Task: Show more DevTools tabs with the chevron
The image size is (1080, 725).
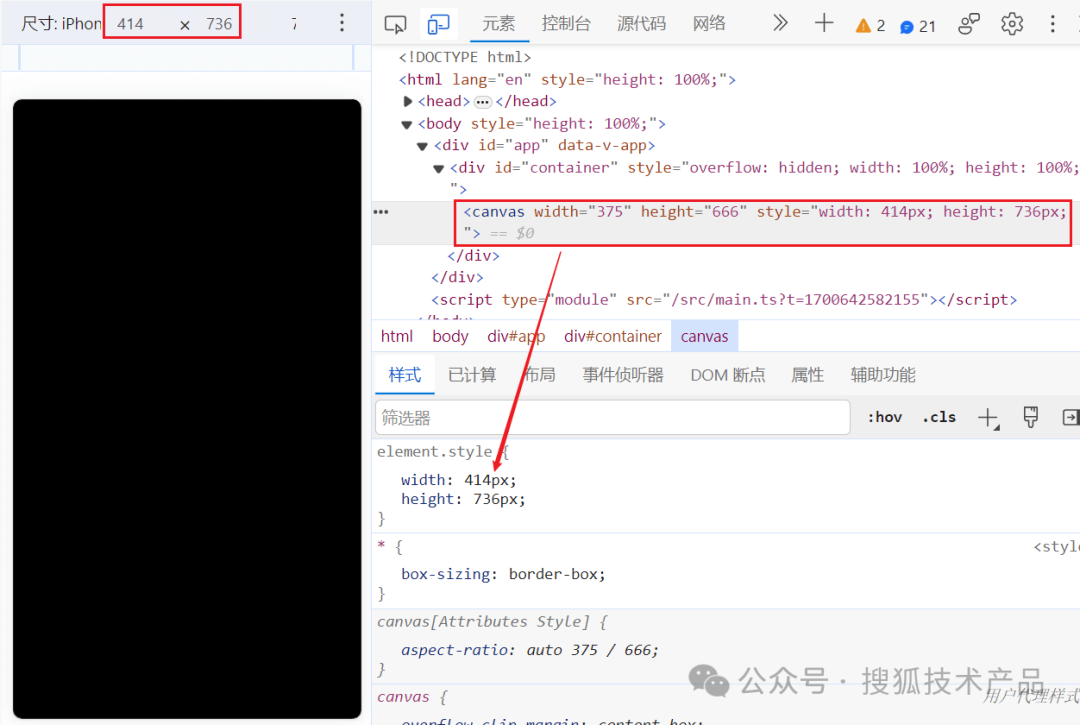Action: pyautogui.click(x=780, y=23)
